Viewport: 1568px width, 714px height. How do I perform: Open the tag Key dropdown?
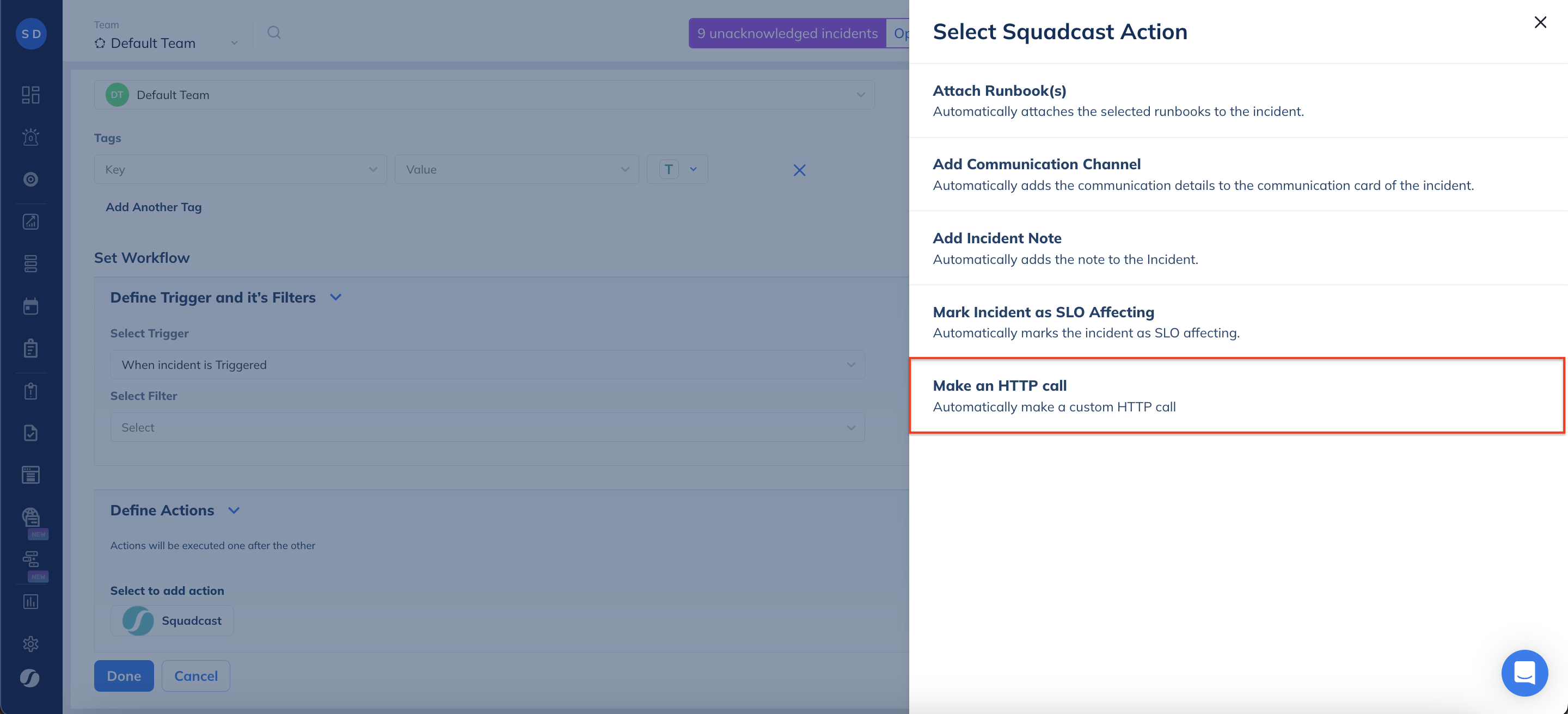[x=241, y=170]
